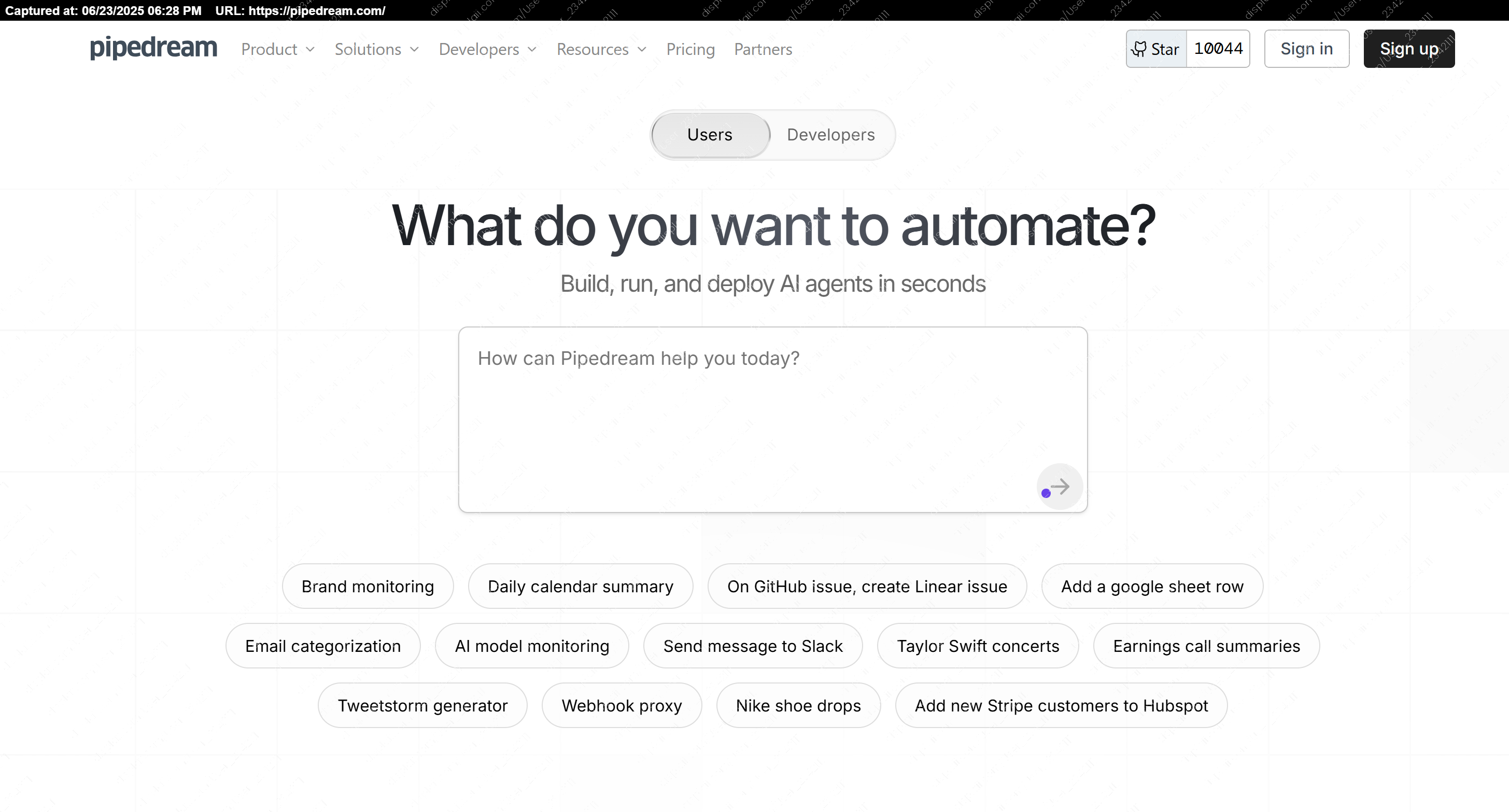Submit prompt with the arrow button

1059,487
